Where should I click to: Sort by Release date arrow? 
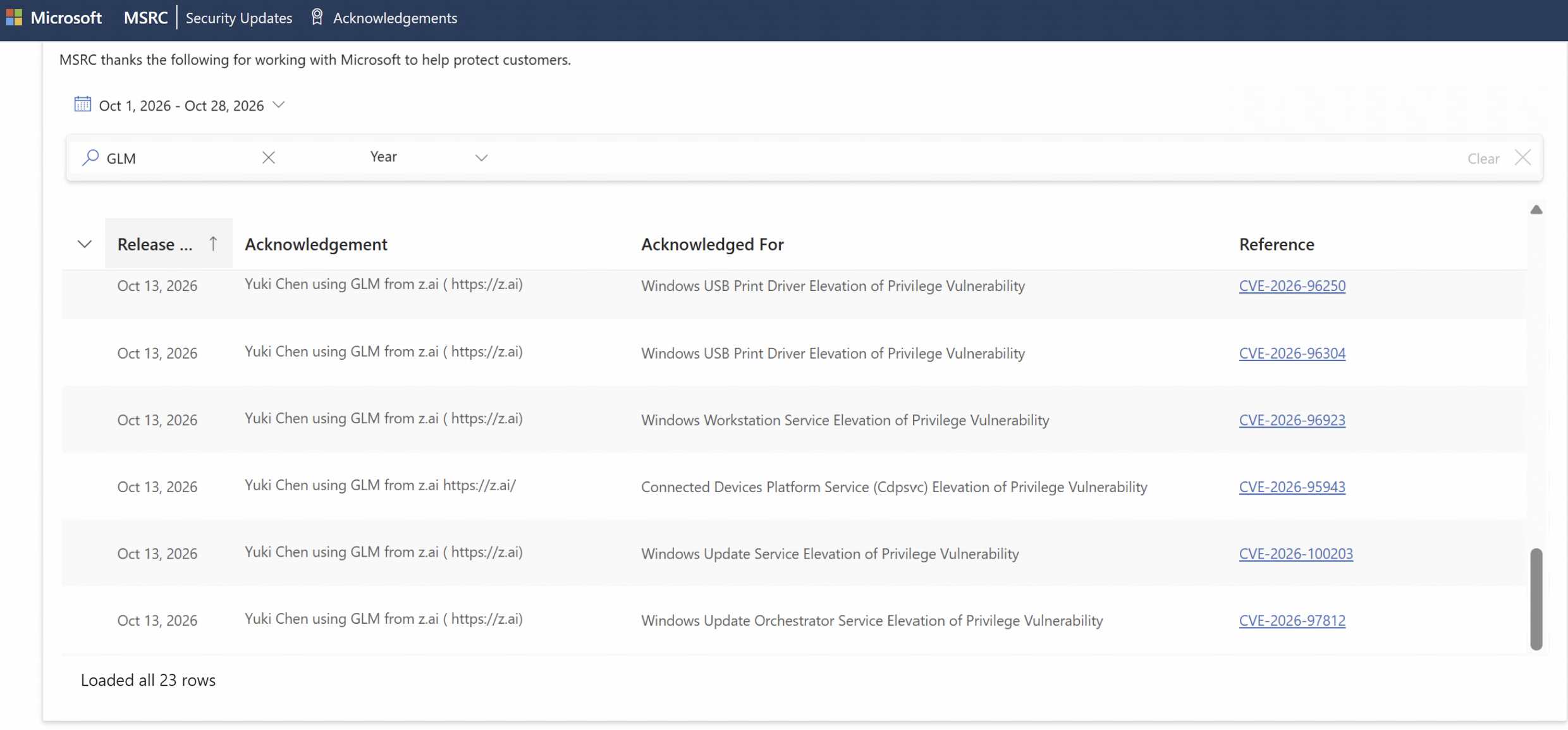(x=213, y=244)
